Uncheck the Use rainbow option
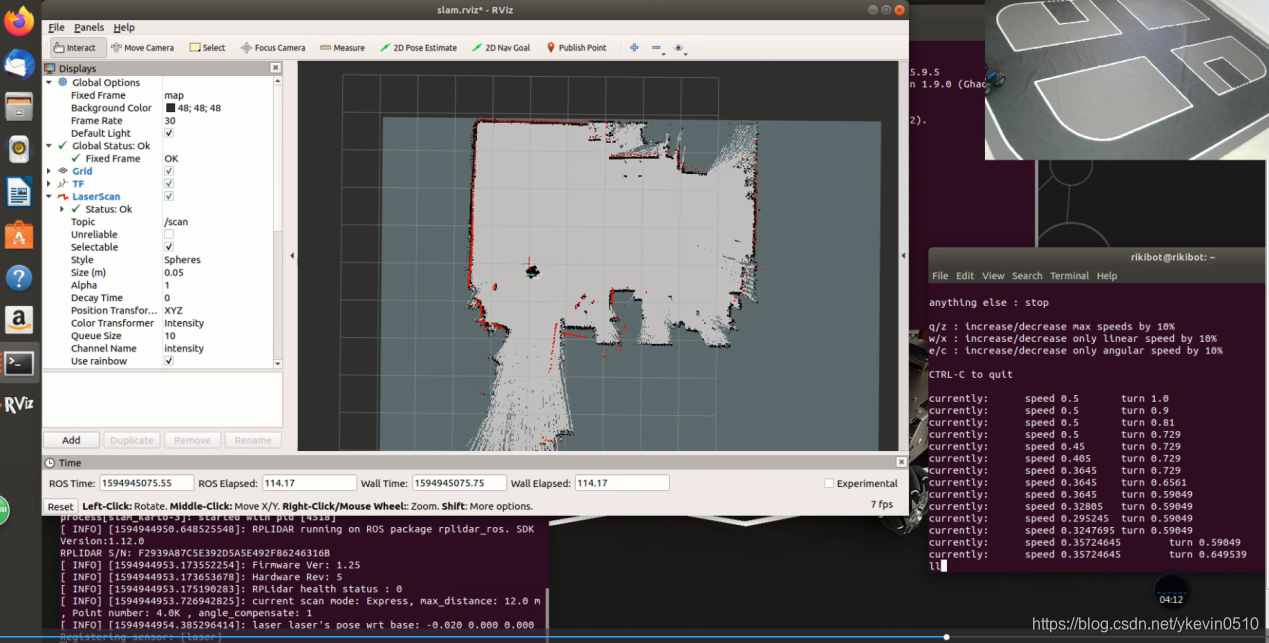The width and height of the screenshot is (1269, 643). tap(168, 361)
